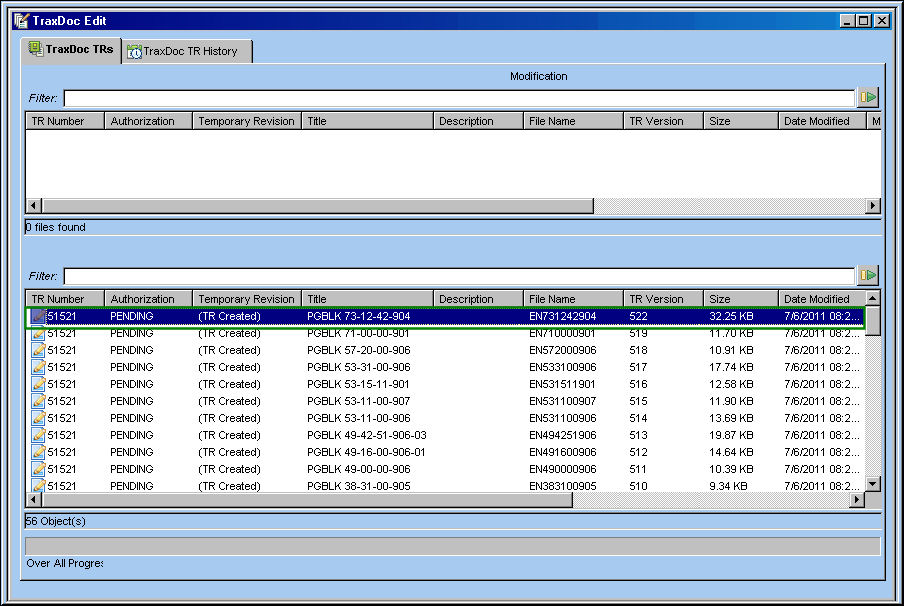904x606 pixels.
Task: Sort the upper table by the Temporary Revision column
Action: [x=247, y=121]
